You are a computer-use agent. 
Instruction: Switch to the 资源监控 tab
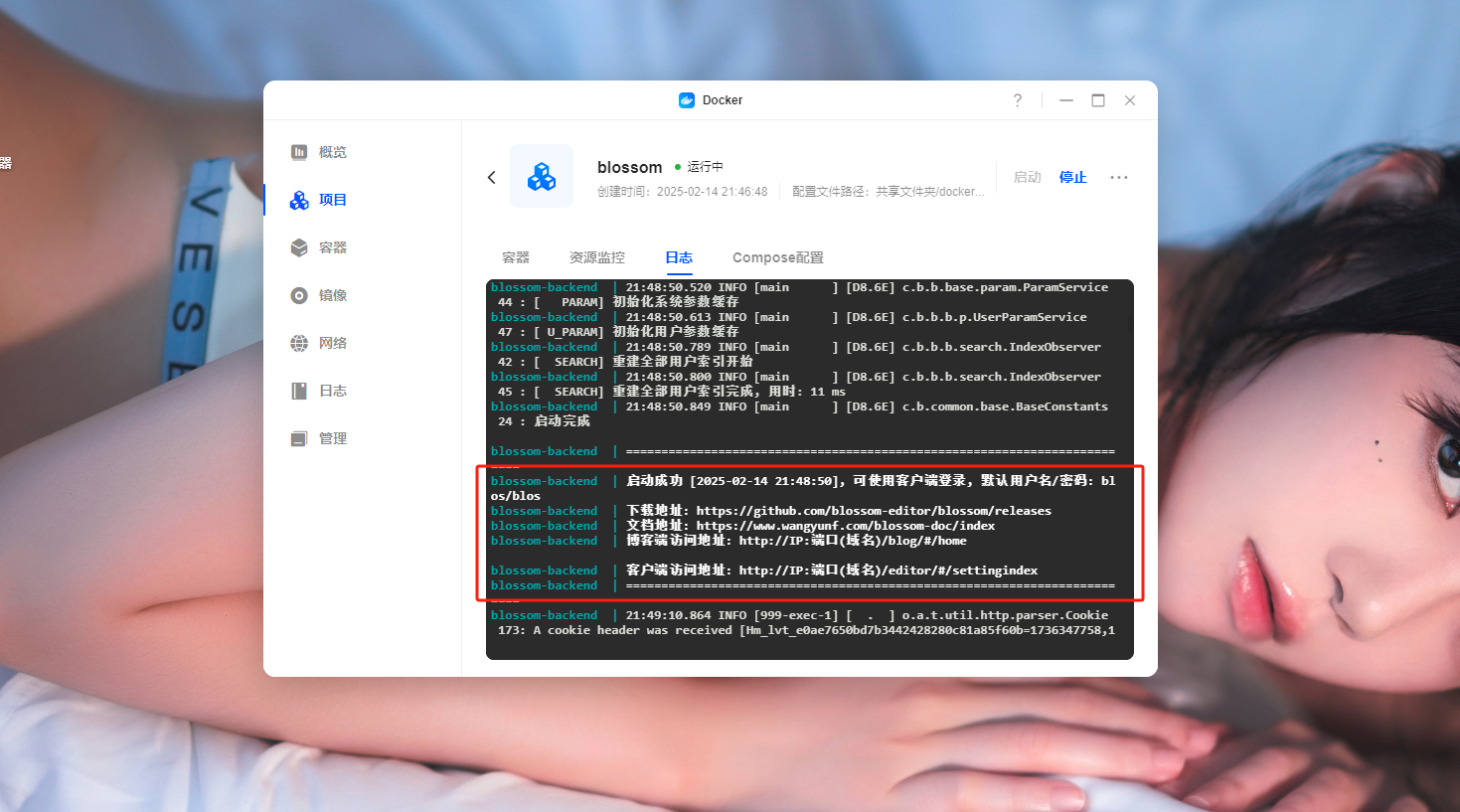tap(597, 257)
